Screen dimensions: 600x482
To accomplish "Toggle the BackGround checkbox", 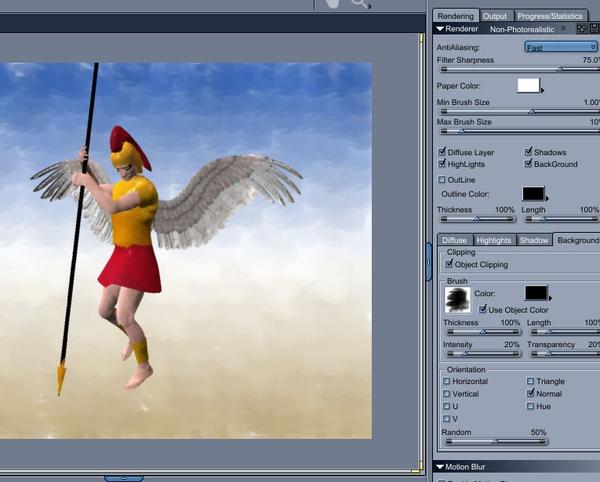I will [528, 164].
